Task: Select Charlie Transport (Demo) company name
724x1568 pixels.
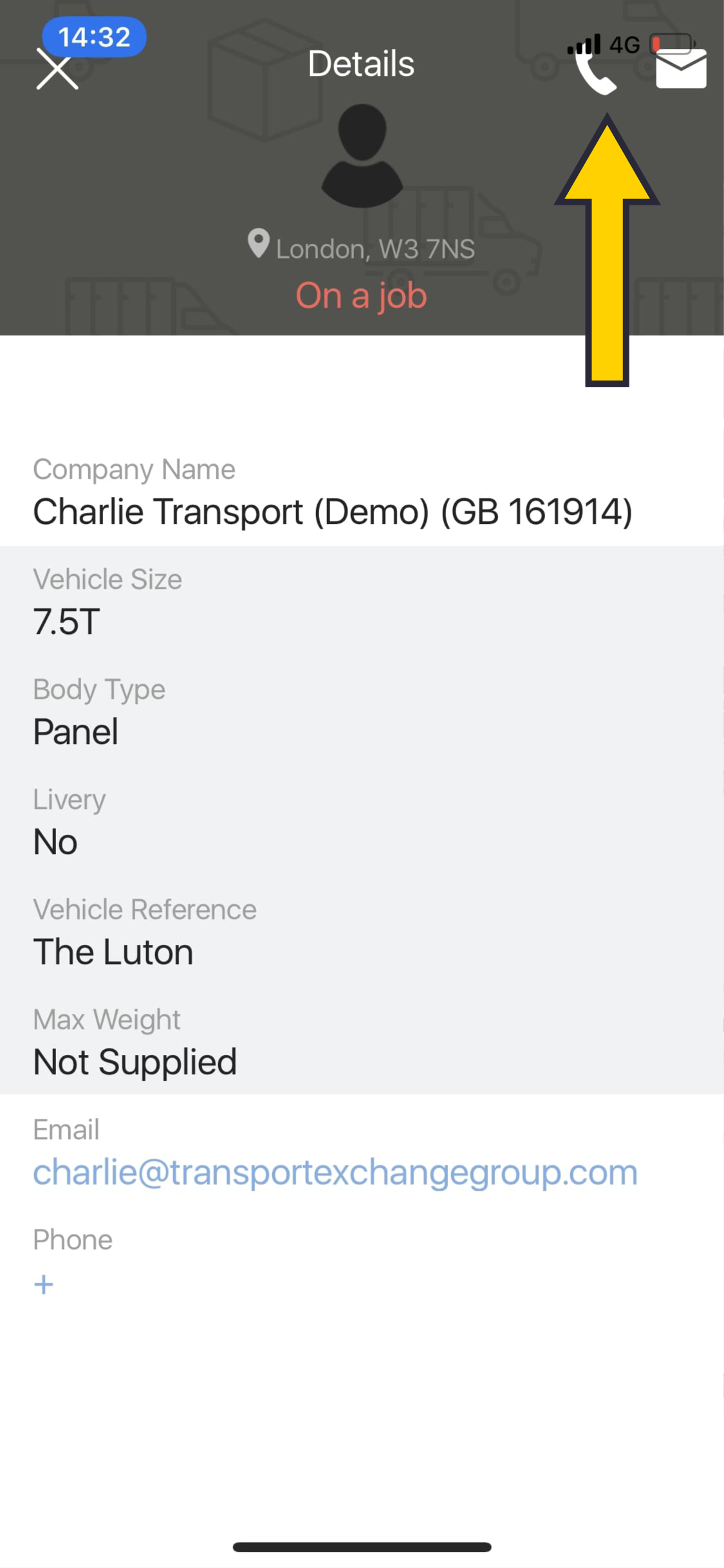Action: 333,512
